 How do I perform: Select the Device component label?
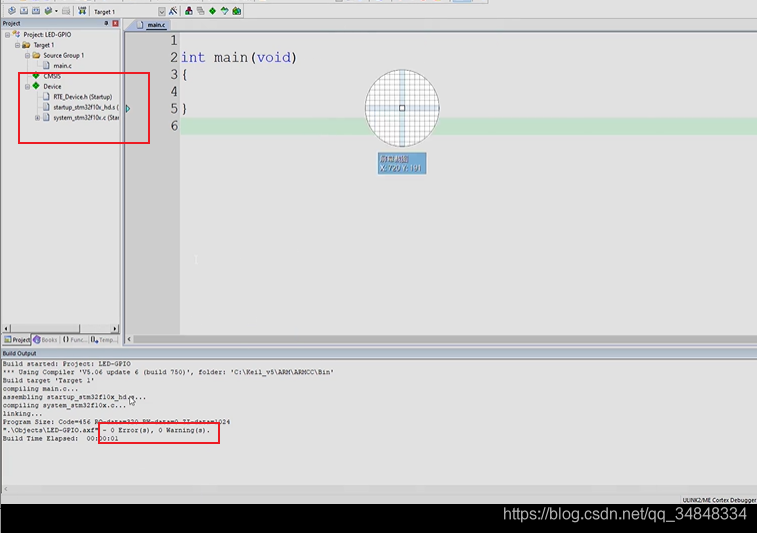click(52, 86)
